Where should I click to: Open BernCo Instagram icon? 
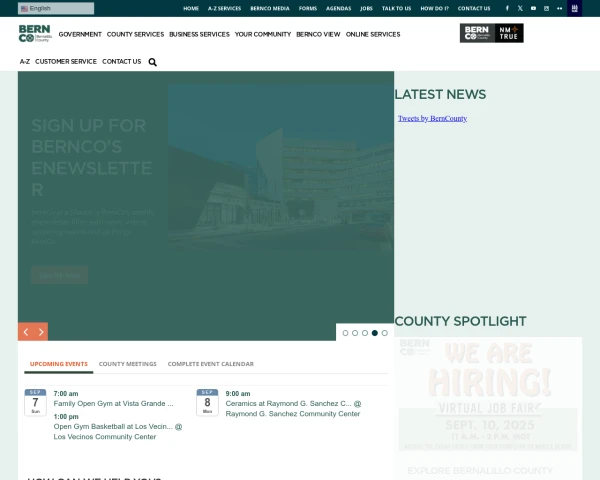tap(546, 8)
